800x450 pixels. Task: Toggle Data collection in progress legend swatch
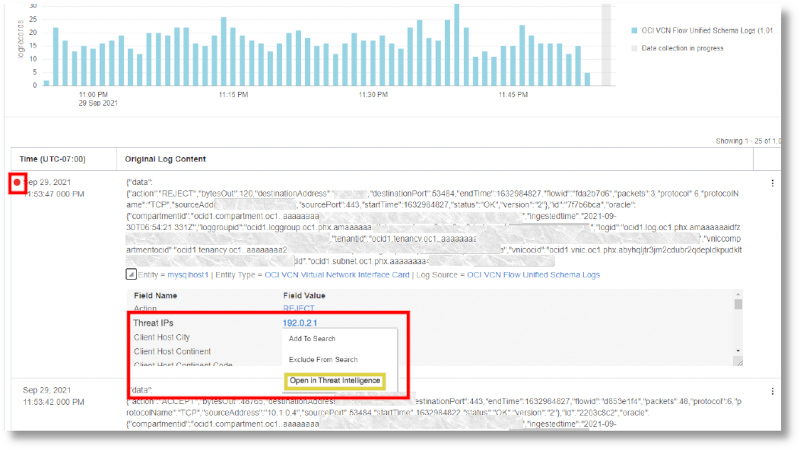(x=634, y=48)
